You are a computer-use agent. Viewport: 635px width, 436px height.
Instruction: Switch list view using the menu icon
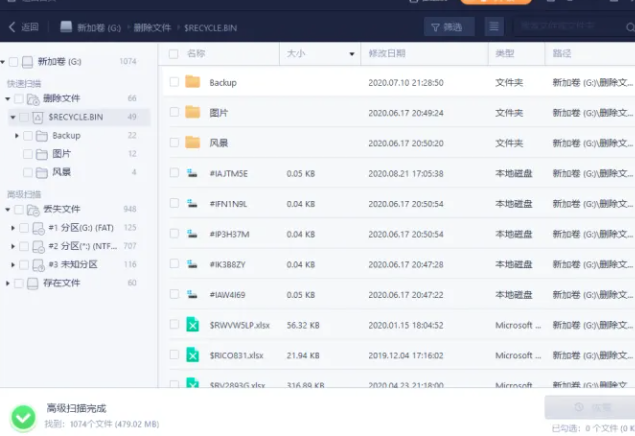pyautogui.click(x=494, y=27)
